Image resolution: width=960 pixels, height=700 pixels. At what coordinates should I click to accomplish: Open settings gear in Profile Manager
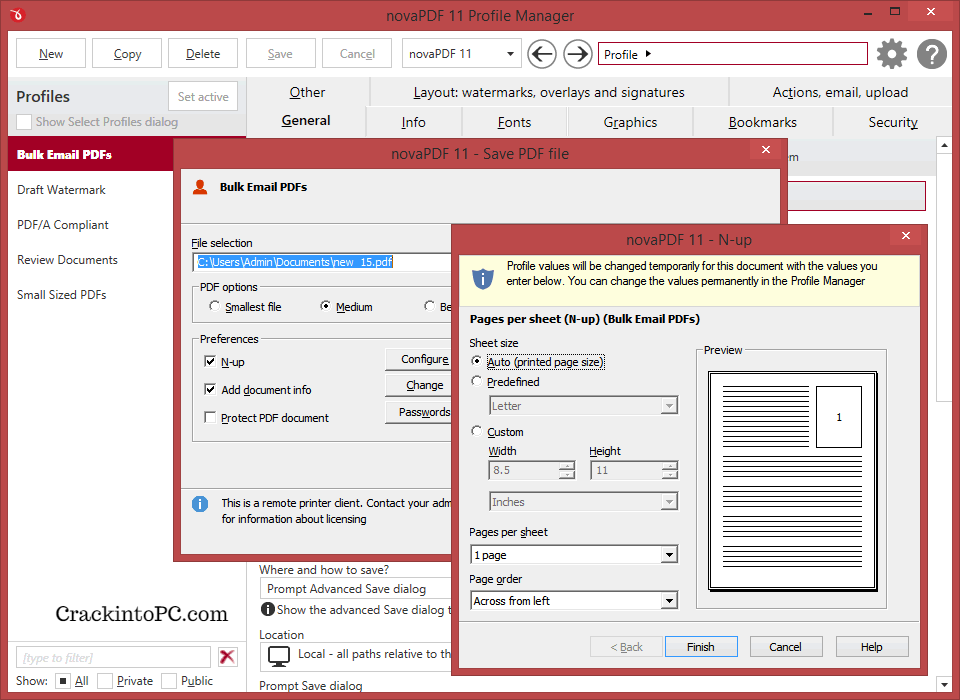pos(891,54)
